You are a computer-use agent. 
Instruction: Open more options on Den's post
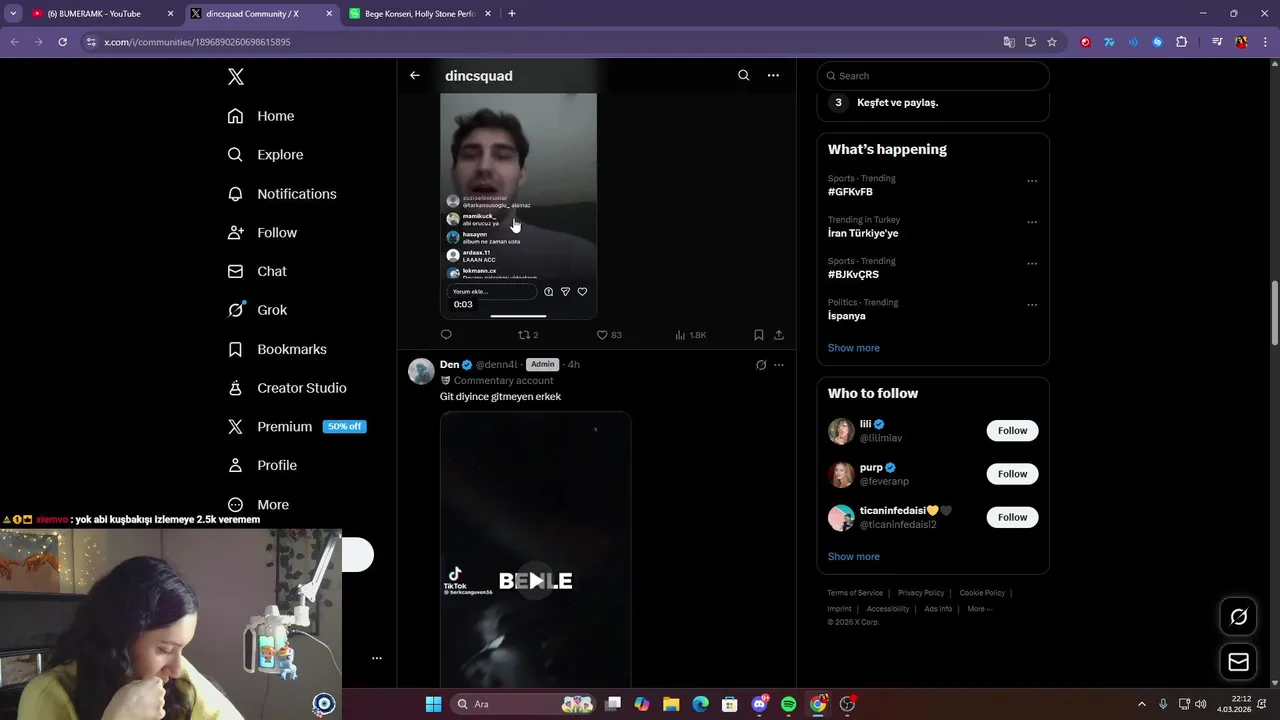(779, 365)
